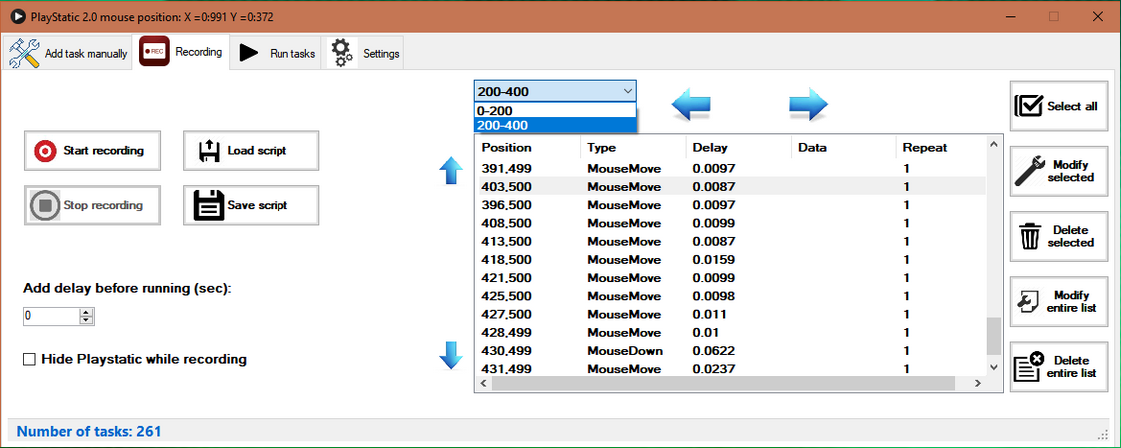
Task: Click the Select all button label
Action: click(1072, 106)
